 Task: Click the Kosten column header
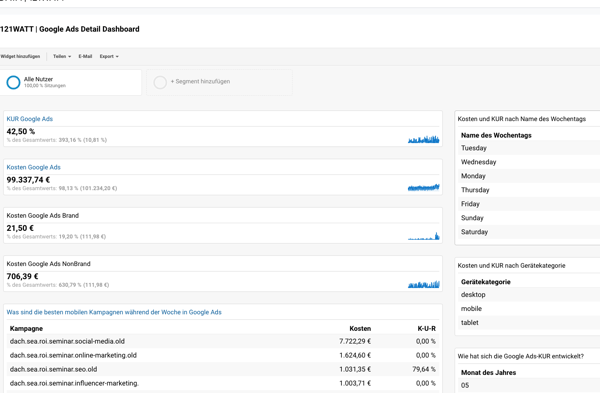coord(360,328)
